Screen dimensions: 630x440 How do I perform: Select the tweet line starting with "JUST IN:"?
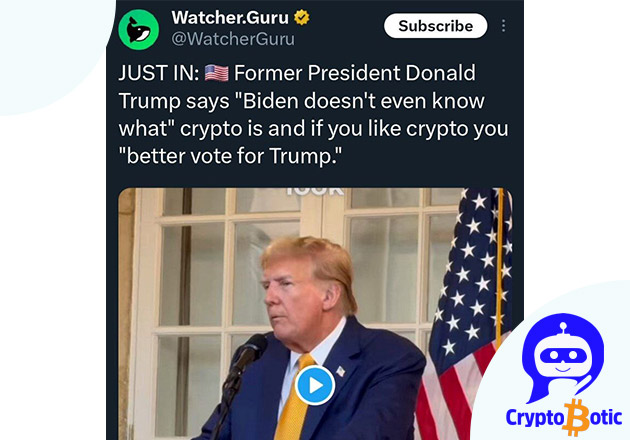297,73
